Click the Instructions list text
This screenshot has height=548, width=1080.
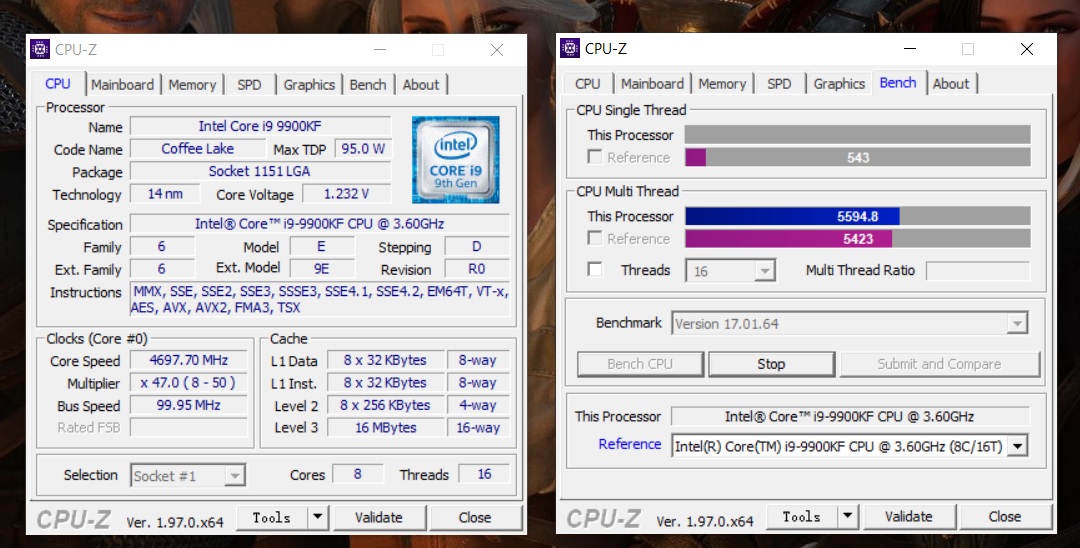click(320, 299)
